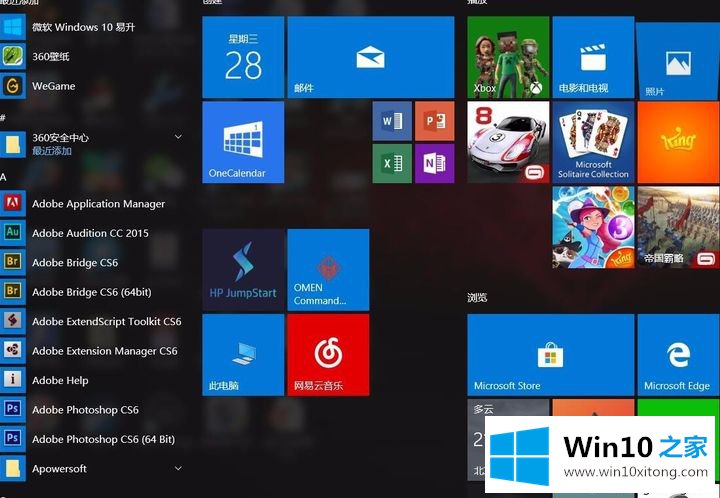
Task: Click the 最近添加 label under 360安全中心
Action: point(51,151)
